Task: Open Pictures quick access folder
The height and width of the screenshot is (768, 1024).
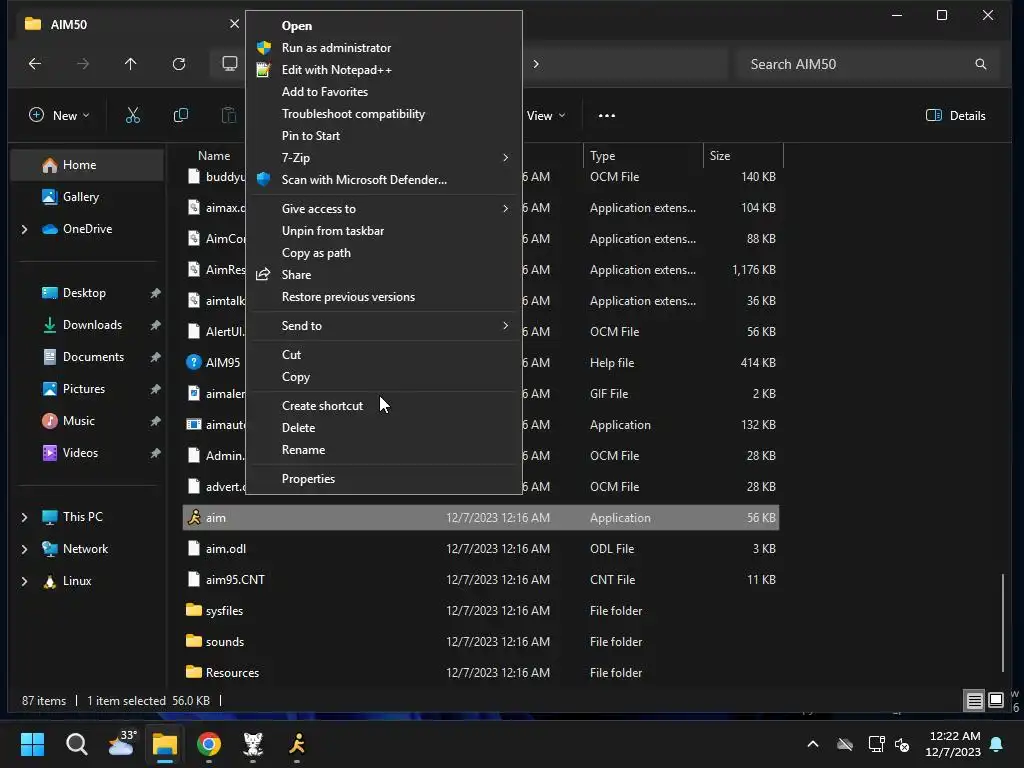Action: point(84,389)
